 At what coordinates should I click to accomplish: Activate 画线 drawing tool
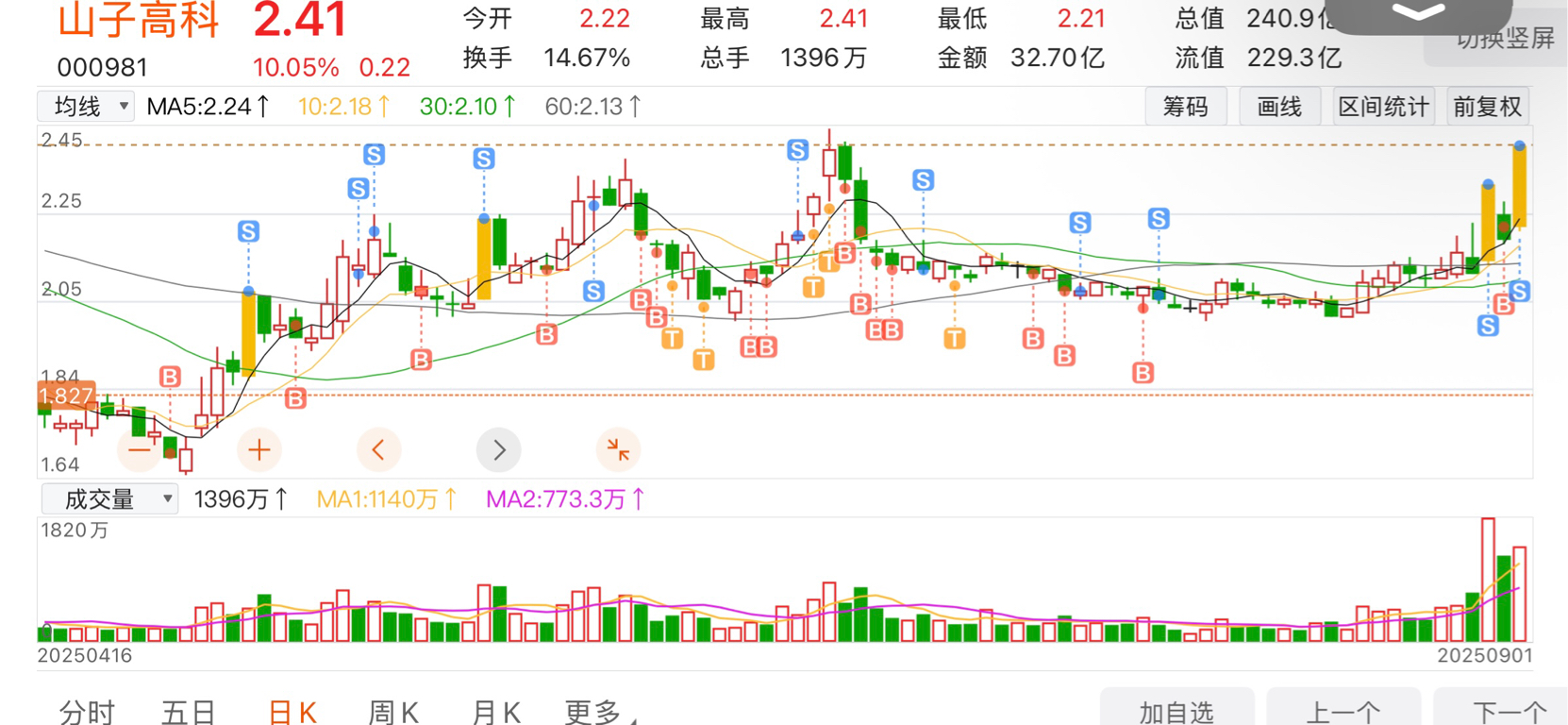pyautogui.click(x=1279, y=107)
